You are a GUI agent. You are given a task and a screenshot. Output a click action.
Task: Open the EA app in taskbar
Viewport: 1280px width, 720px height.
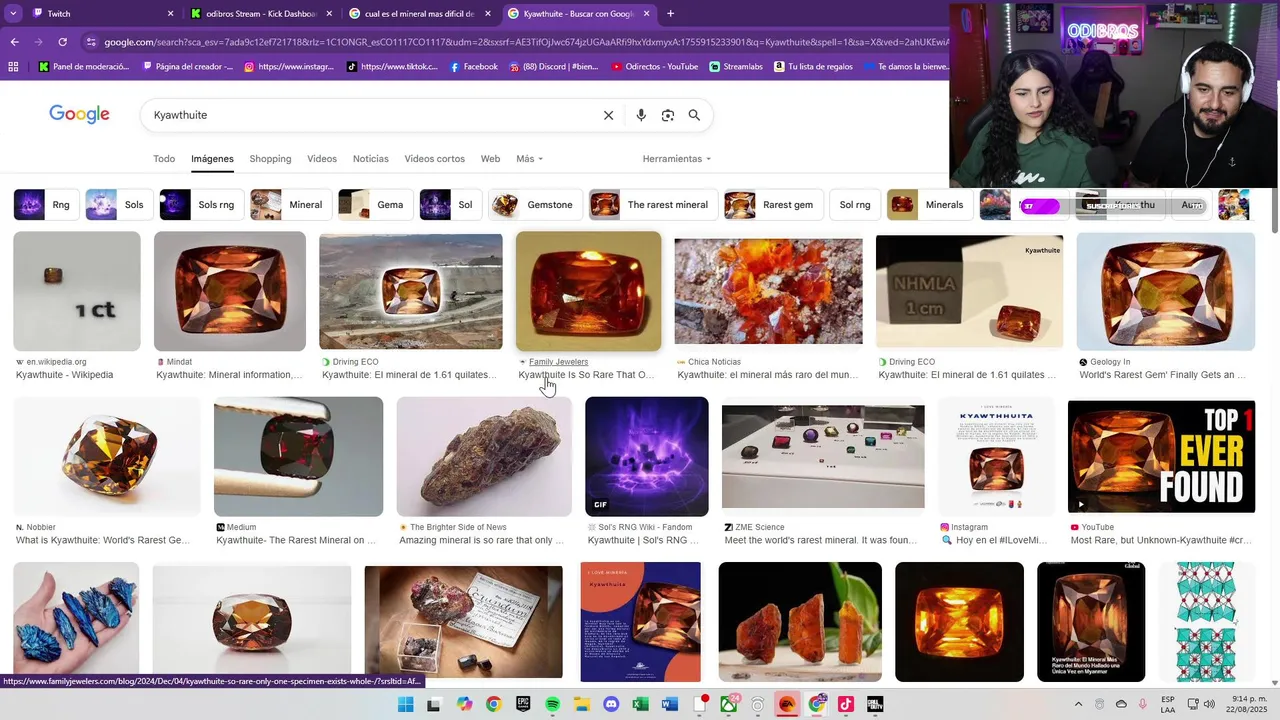[x=787, y=705]
